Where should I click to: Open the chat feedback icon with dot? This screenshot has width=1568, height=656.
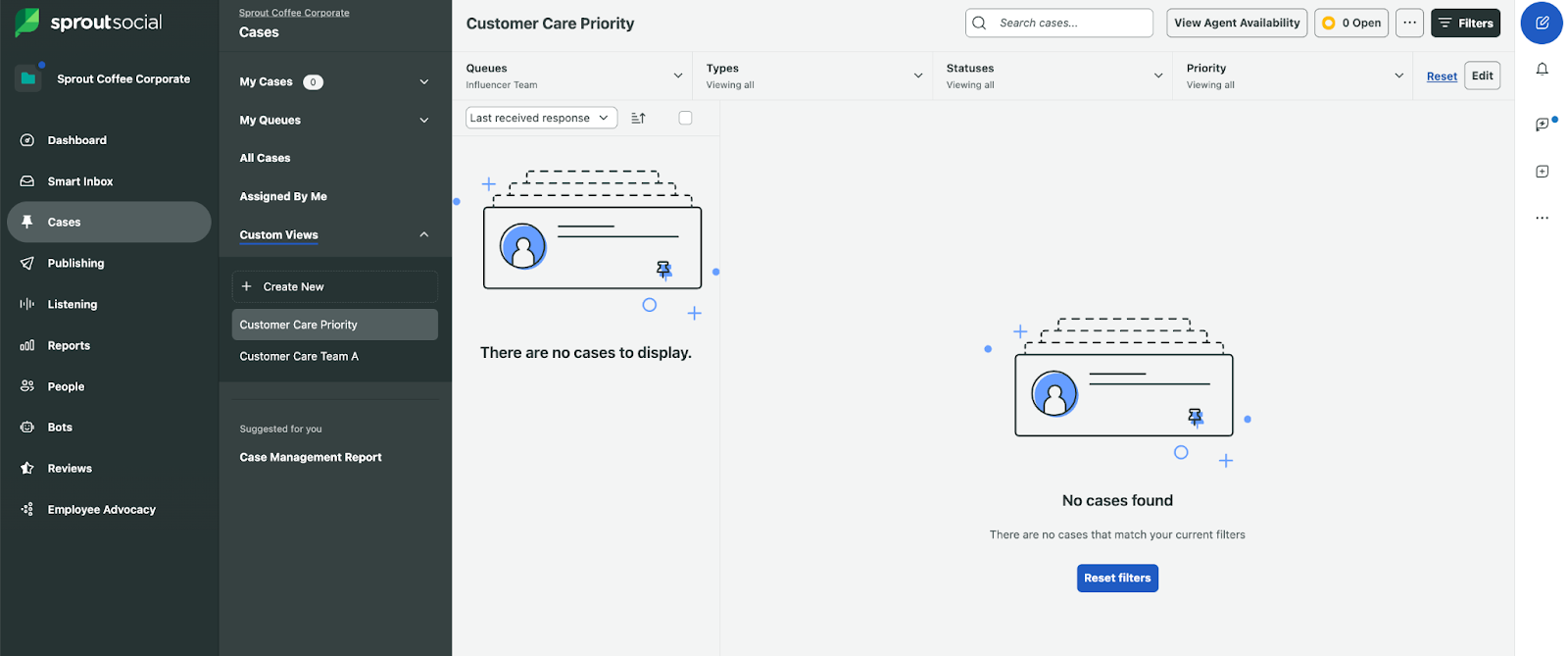click(1543, 124)
